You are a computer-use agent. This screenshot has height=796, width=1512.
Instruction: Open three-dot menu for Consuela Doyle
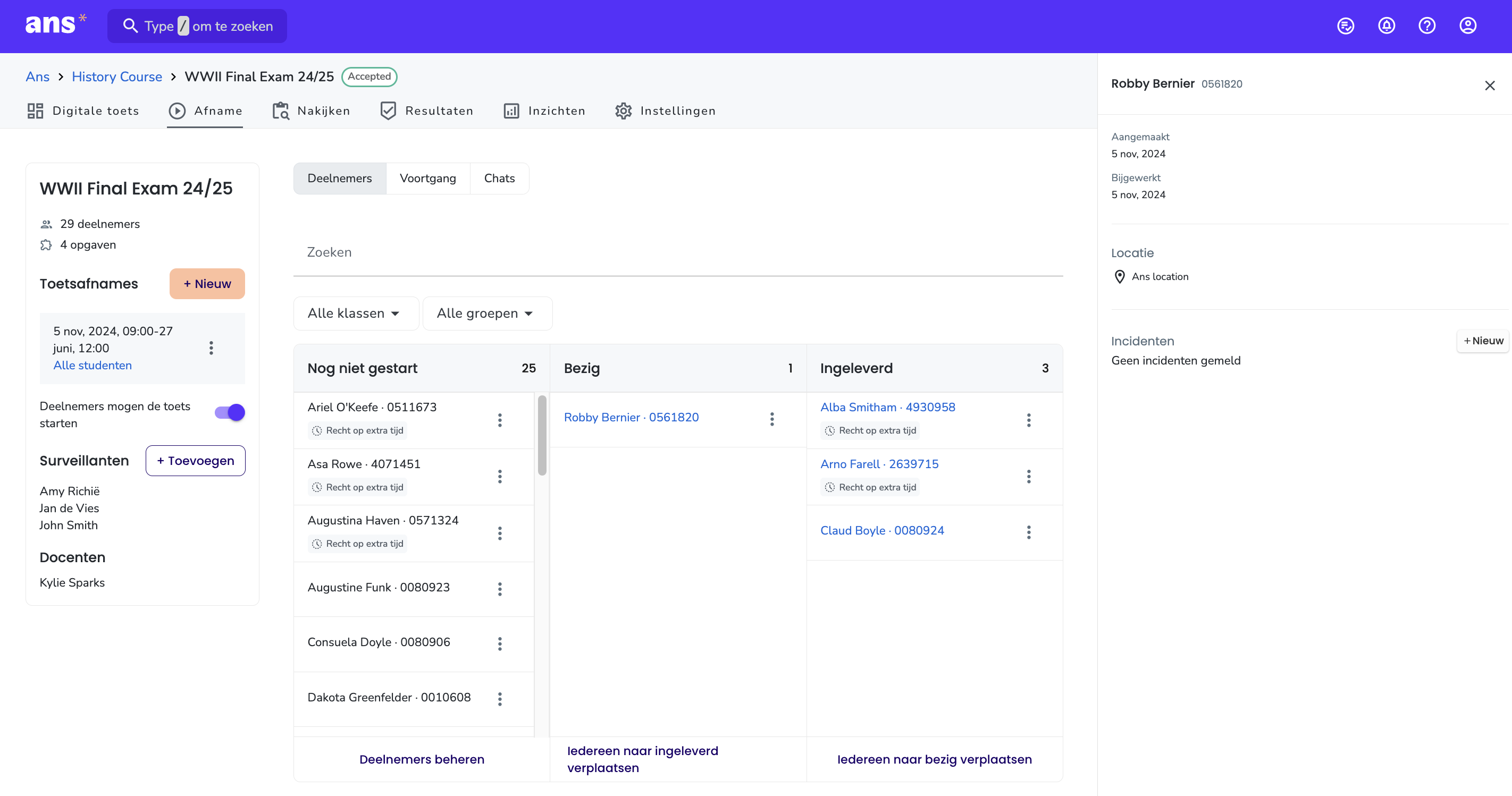pyautogui.click(x=500, y=644)
